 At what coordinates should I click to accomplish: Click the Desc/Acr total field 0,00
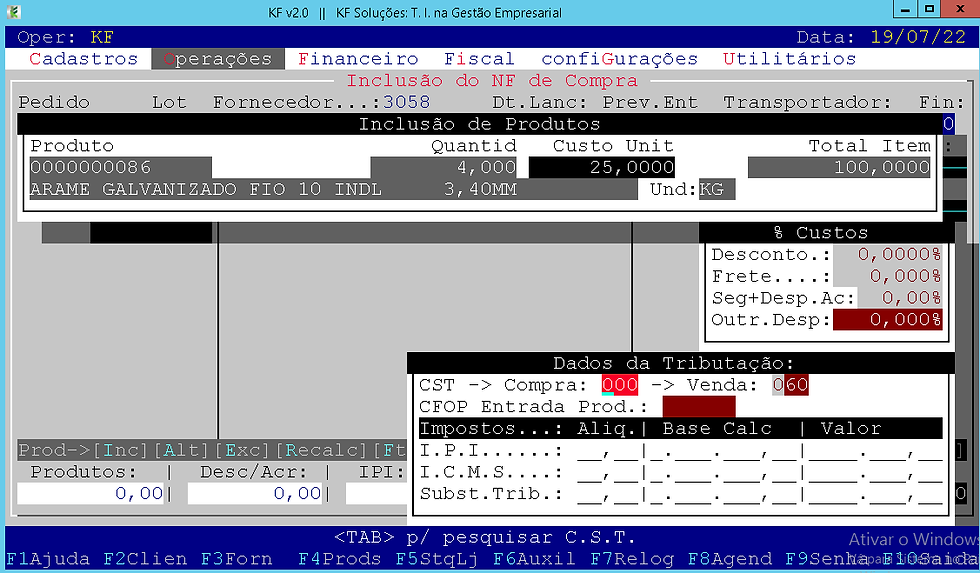tap(255, 494)
